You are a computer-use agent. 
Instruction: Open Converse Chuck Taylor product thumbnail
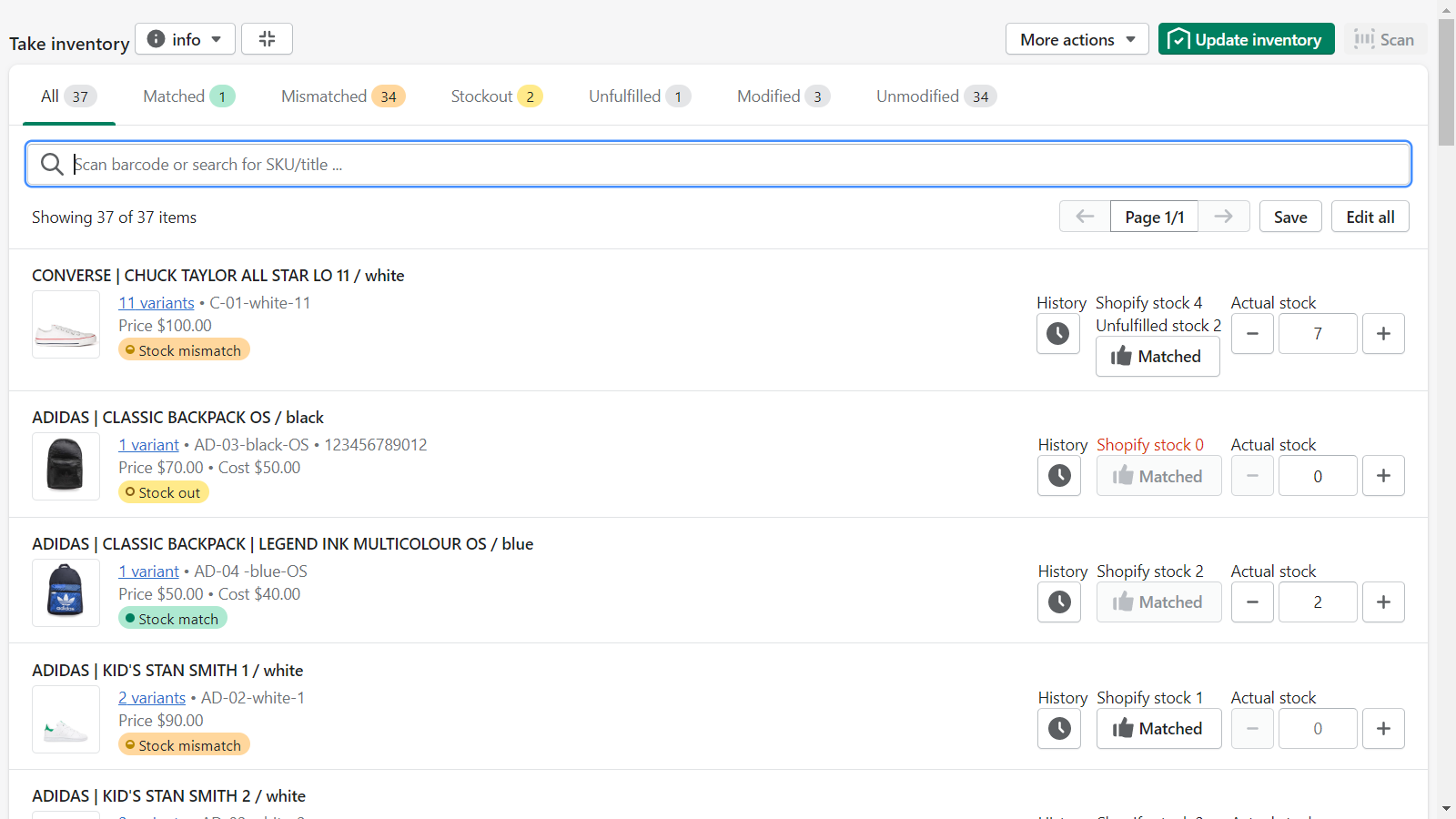point(66,324)
